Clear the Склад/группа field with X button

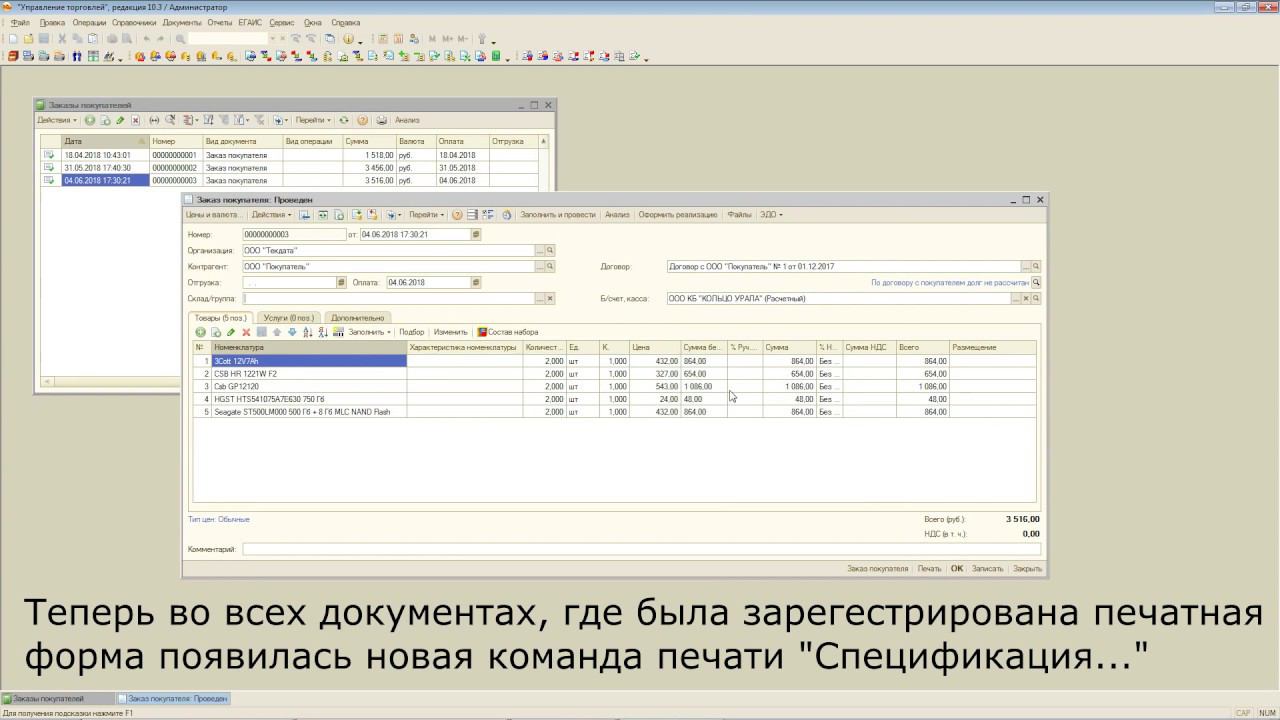point(550,299)
